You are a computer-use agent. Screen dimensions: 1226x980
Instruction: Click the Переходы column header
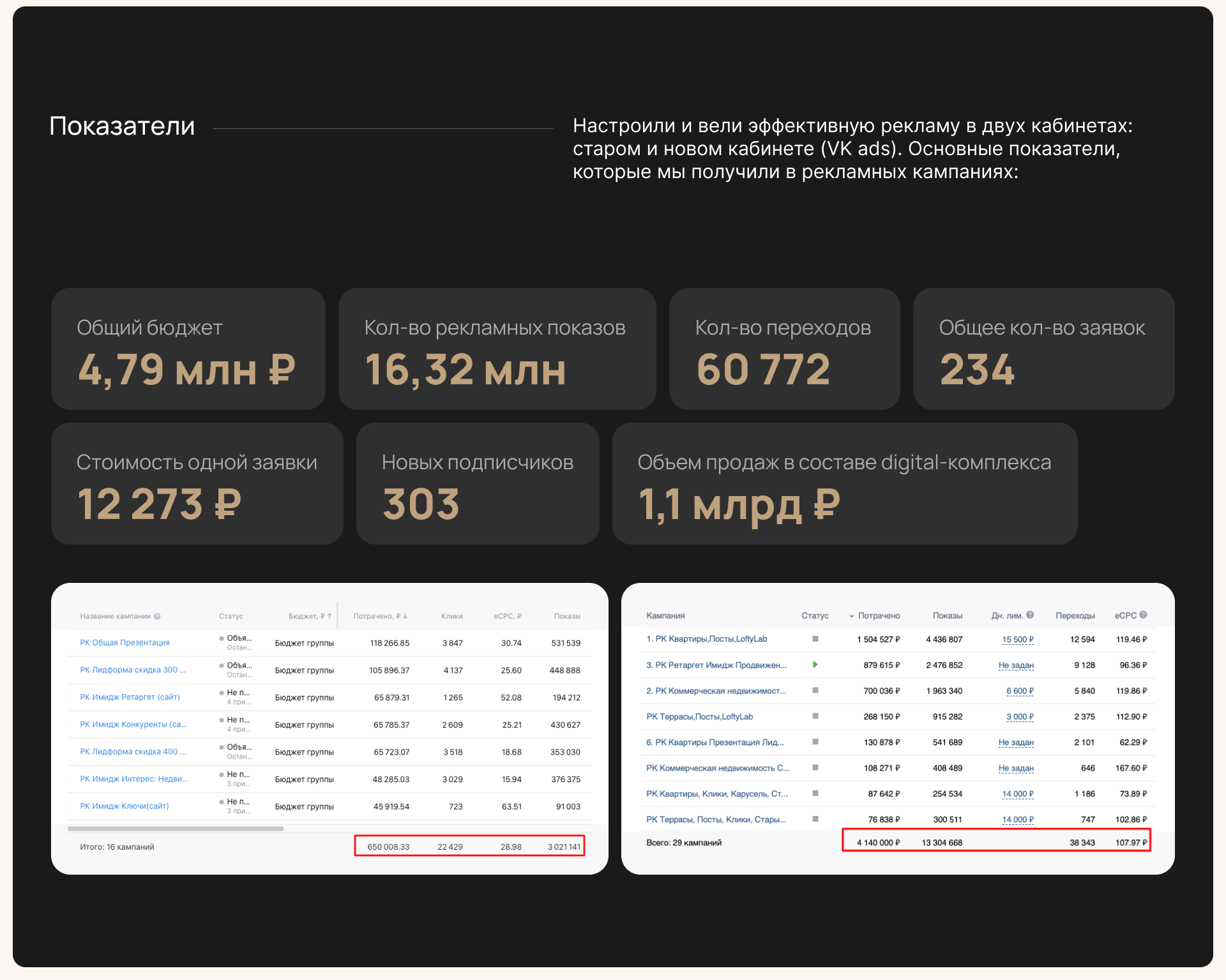coord(1075,615)
